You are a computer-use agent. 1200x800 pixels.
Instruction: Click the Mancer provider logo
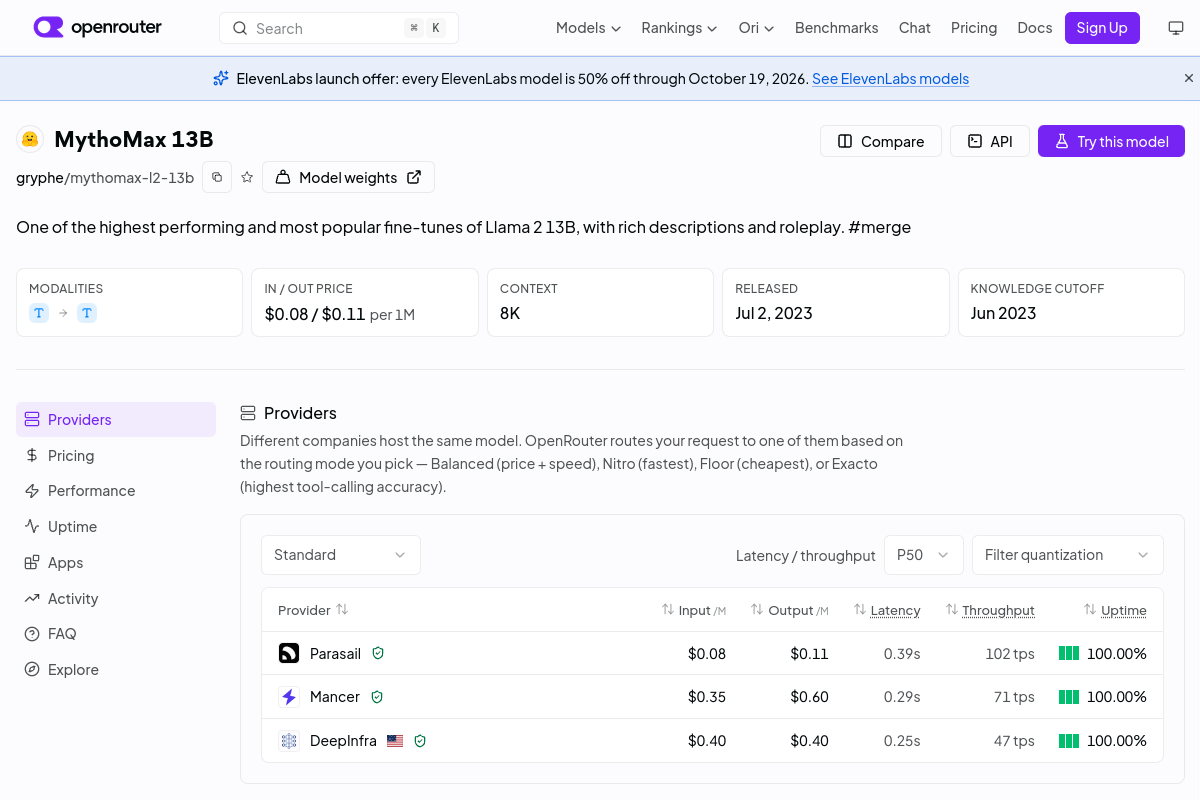[x=289, y=697]
